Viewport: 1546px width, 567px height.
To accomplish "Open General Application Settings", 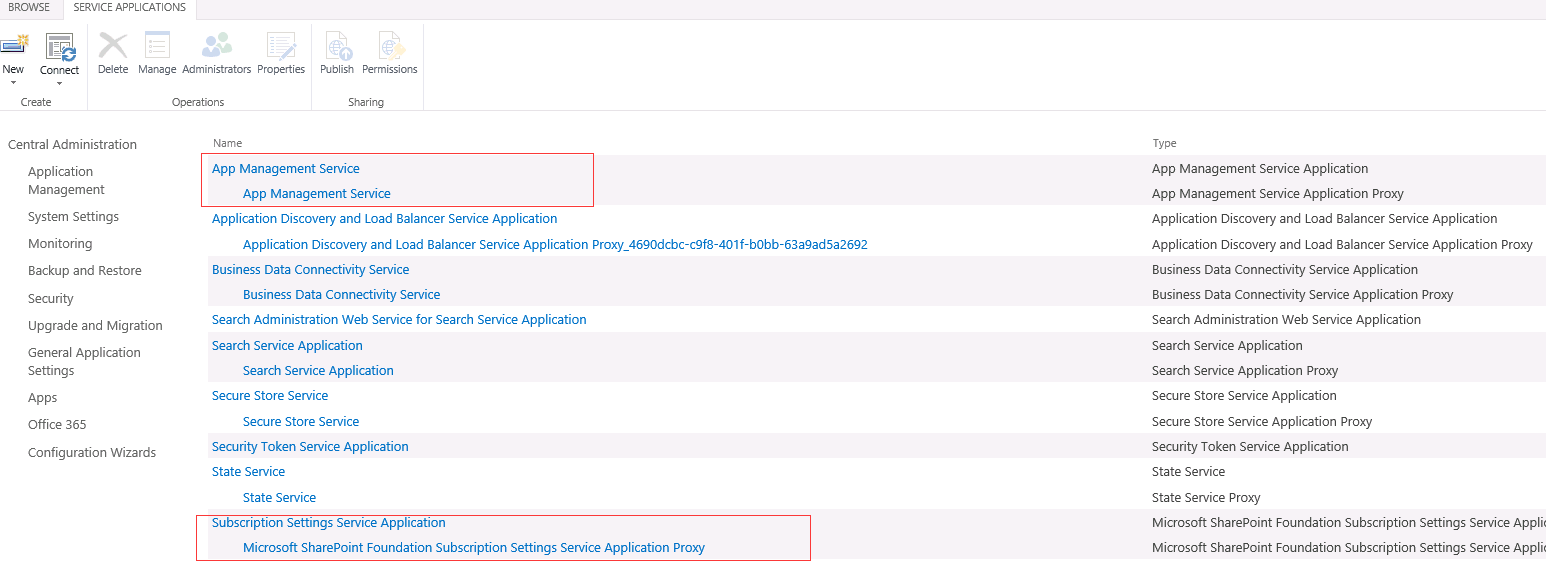I will [x=84, y=361].
